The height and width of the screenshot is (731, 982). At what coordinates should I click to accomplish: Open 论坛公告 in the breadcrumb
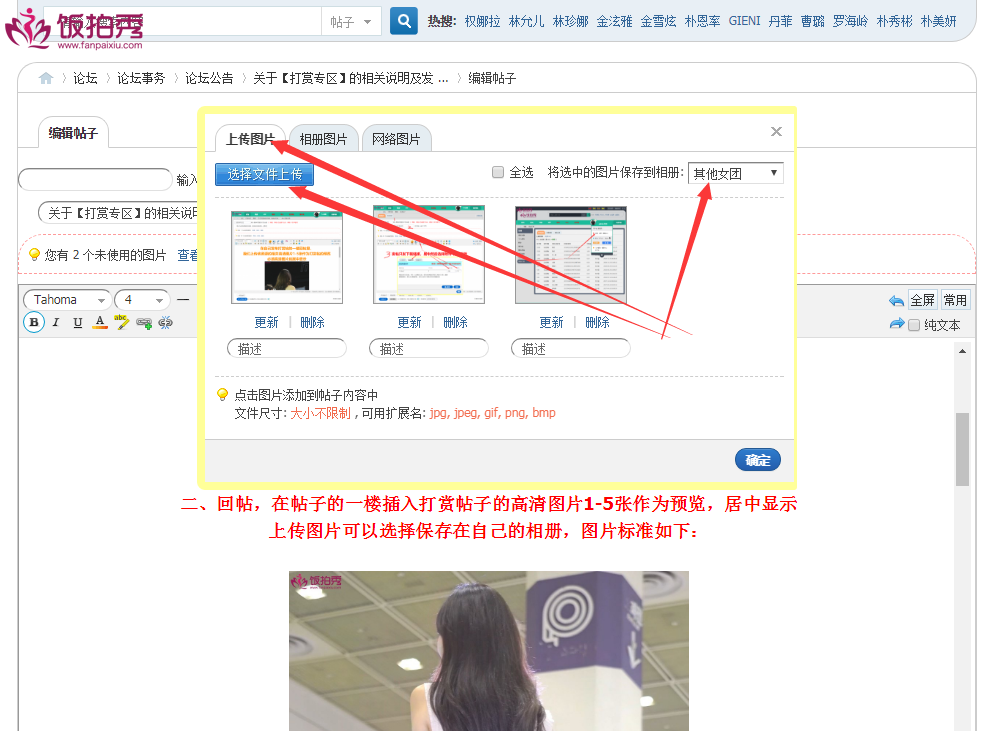209,78
